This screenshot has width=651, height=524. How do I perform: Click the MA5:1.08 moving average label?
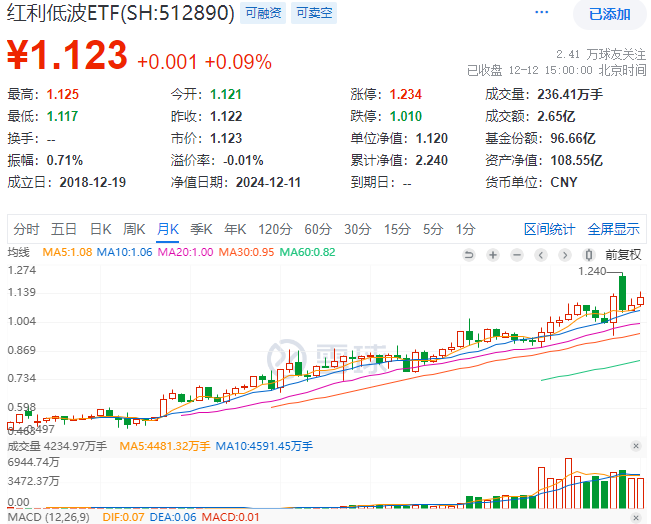(x=67, y=252)
